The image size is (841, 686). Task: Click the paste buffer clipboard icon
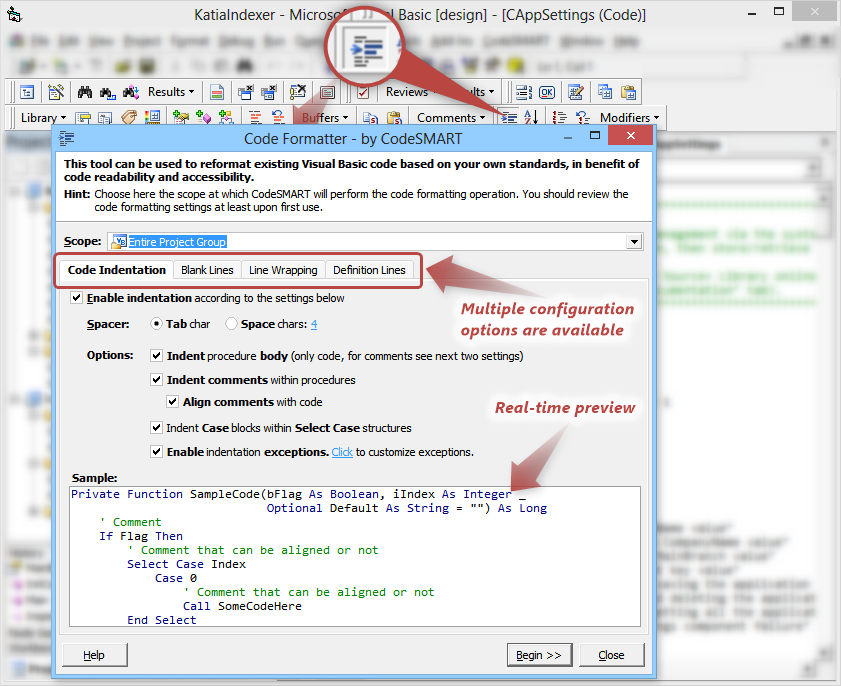394,117
